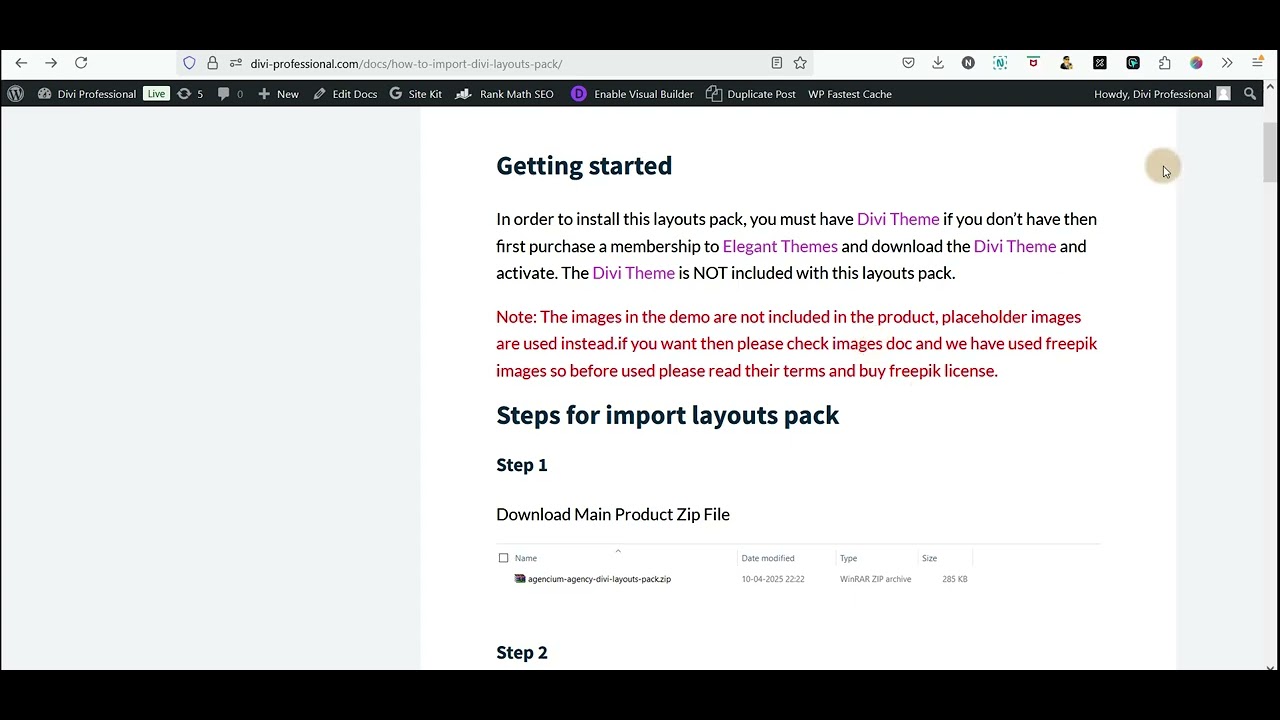Screen dimensions: 1280x720
Task: Click the 285 KB file size value
Action: [x=955, y=579]
